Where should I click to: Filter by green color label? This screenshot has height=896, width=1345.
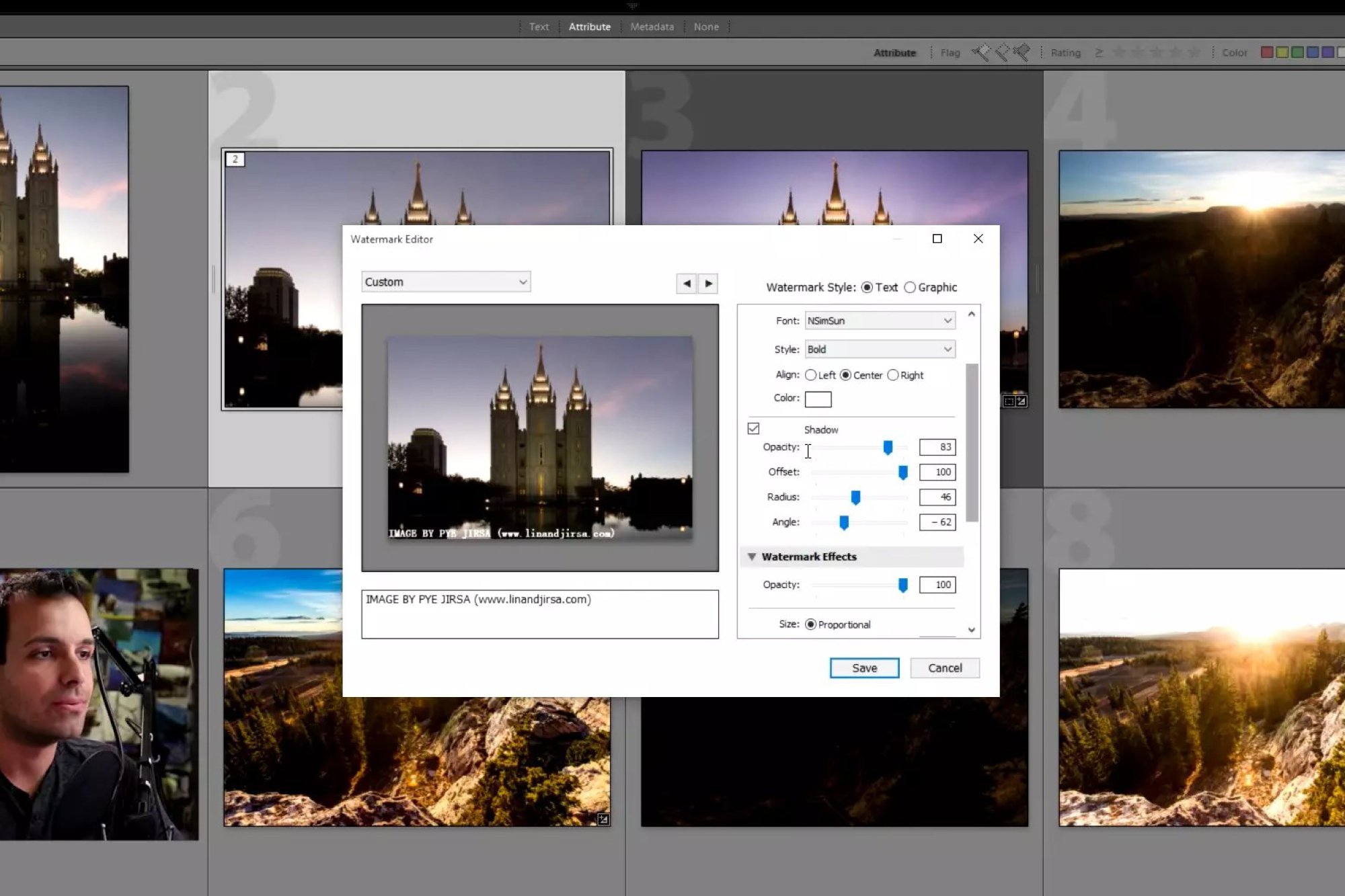tap(1297, 52)
